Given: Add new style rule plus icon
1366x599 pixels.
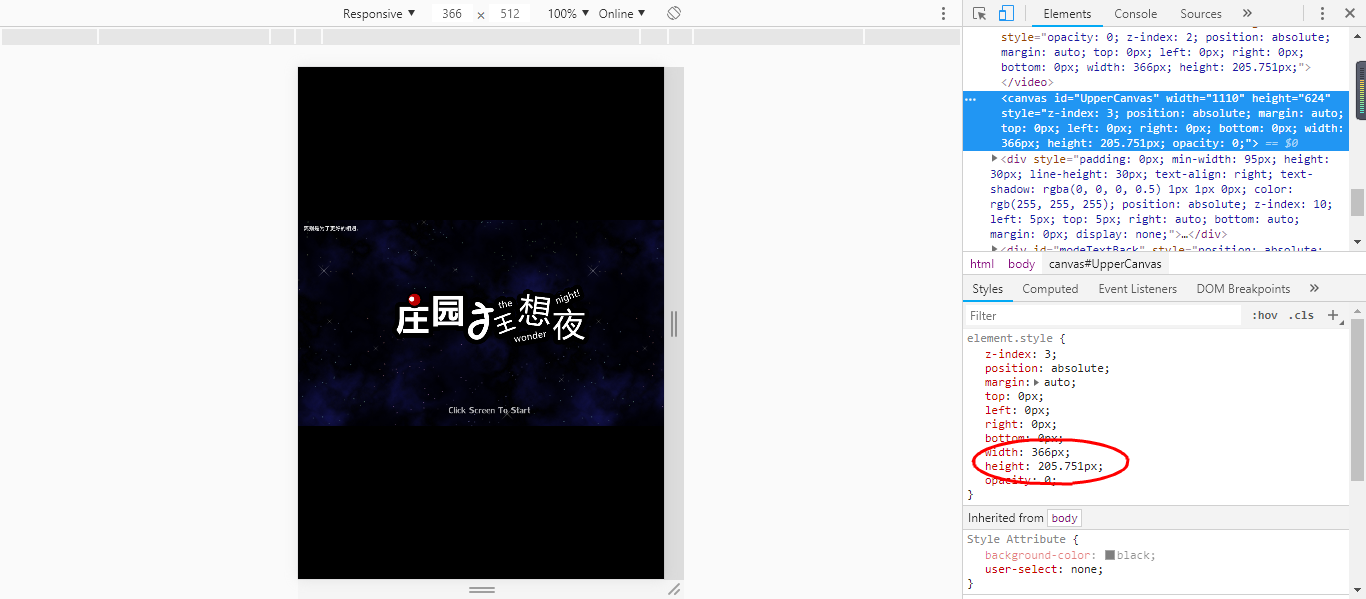Looking at the screenshot, I should click(1333, 315).
